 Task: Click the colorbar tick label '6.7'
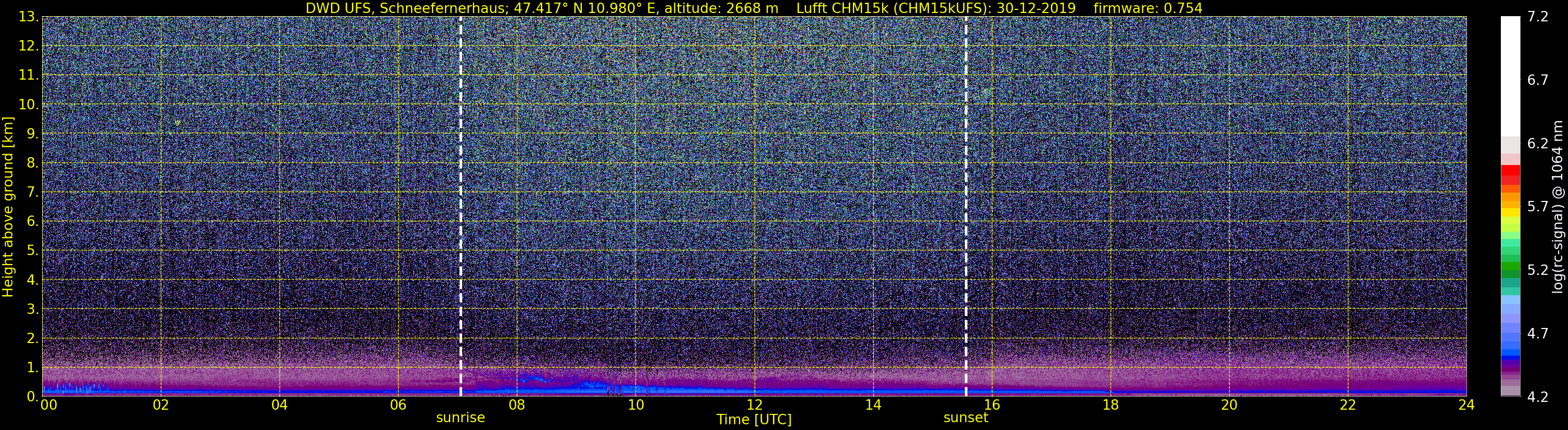(1538, 80)
